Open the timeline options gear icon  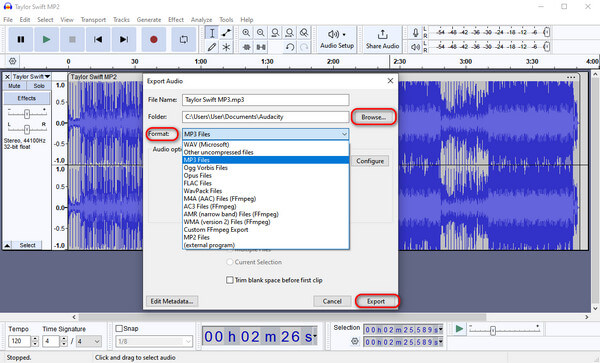coord(12,61)
